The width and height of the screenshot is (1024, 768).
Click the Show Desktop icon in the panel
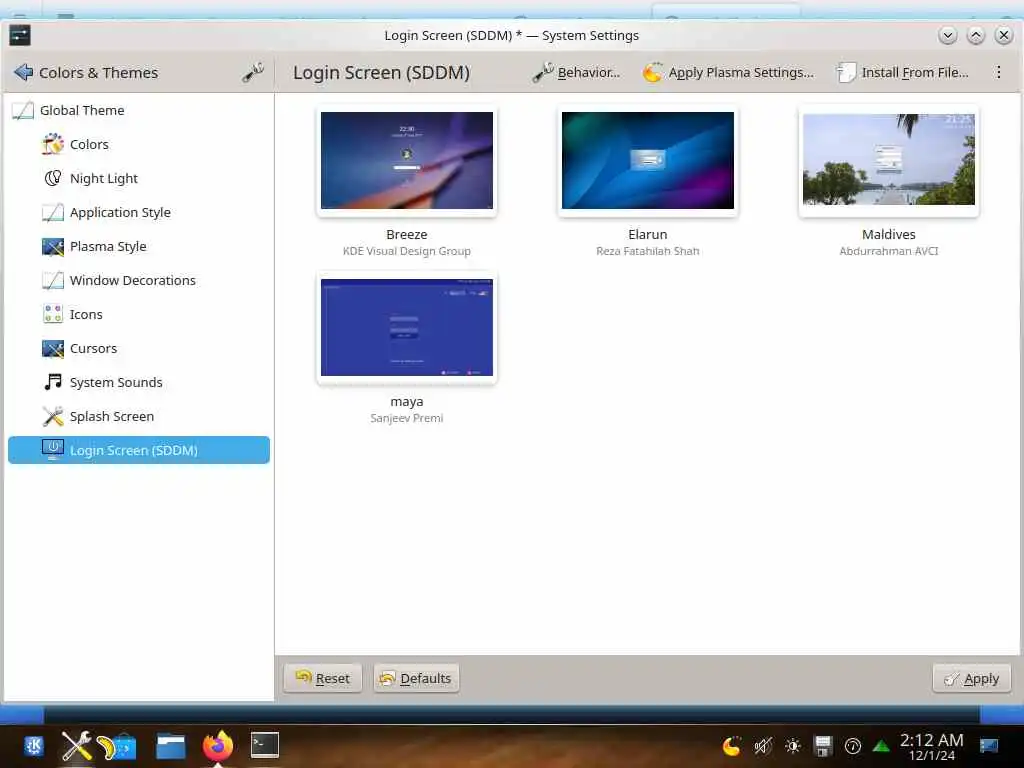989,746
